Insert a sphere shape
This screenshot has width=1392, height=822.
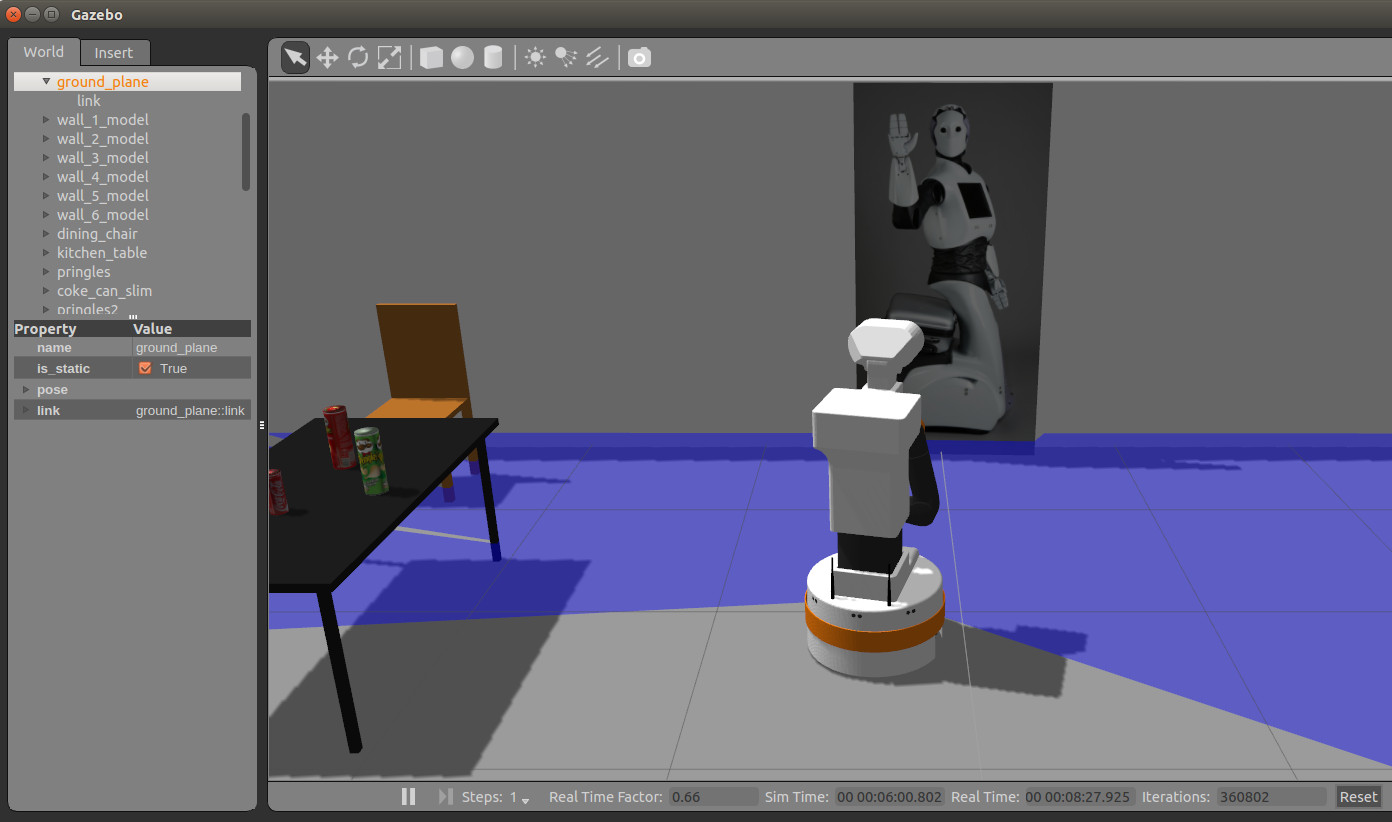coord(462,58)
